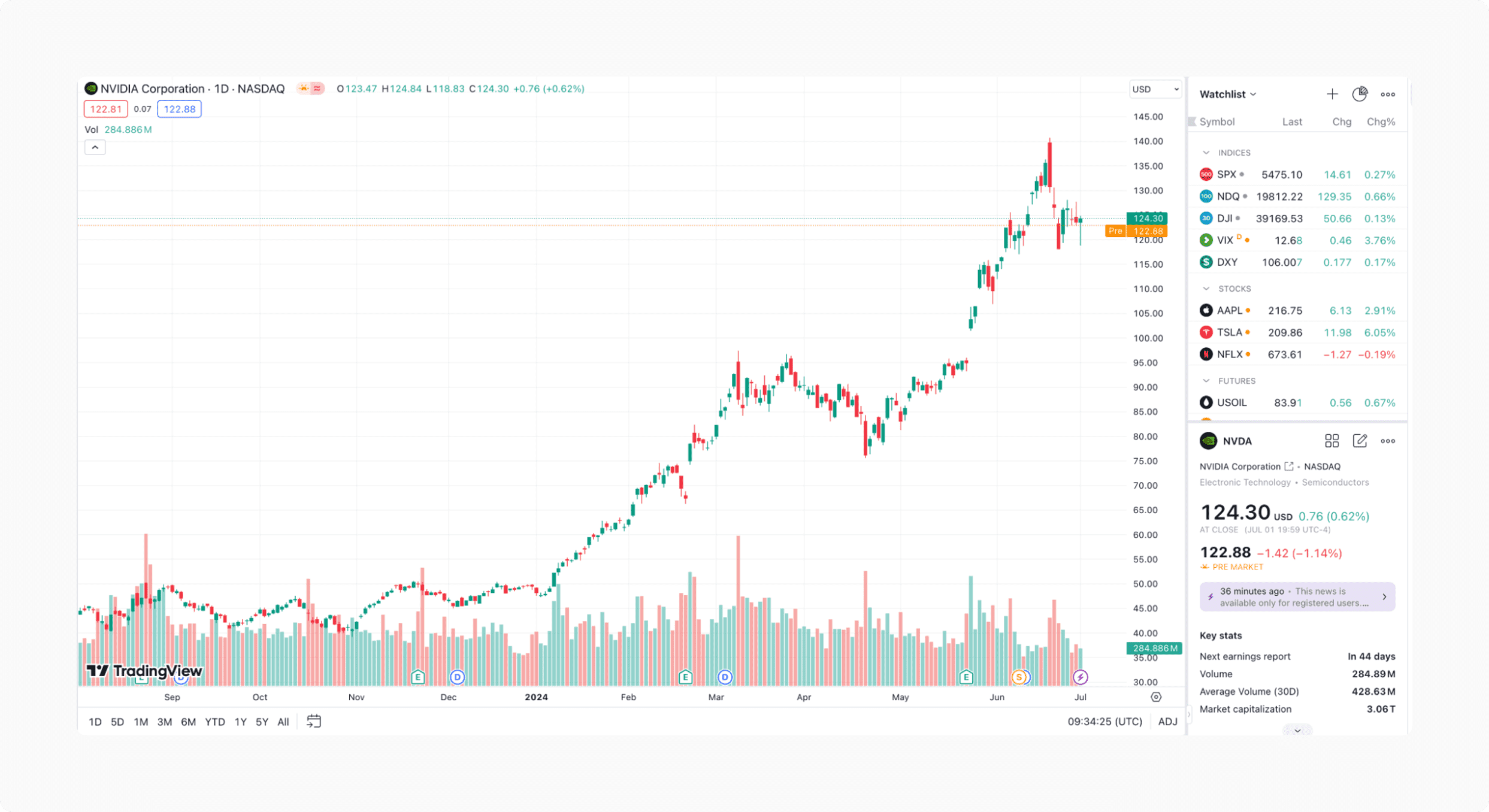The image size is (1489, 812).
Task: Open the NVDA panel three-dot menu
Action: point(1388,441)
